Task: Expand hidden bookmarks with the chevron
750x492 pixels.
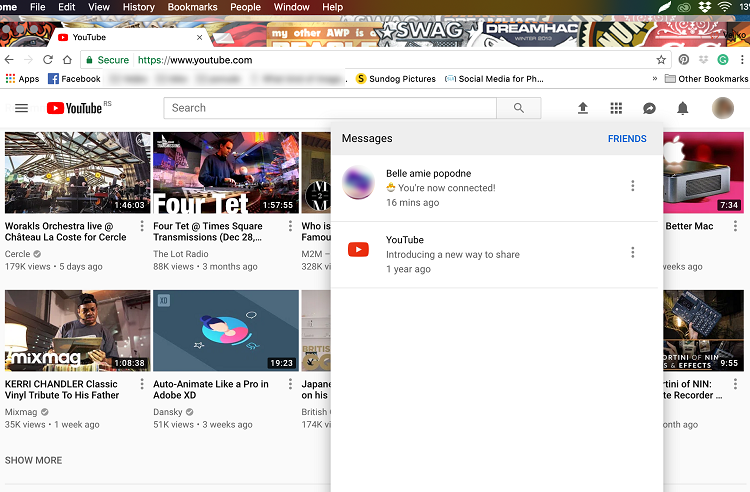Action: [x=654, y=79]
